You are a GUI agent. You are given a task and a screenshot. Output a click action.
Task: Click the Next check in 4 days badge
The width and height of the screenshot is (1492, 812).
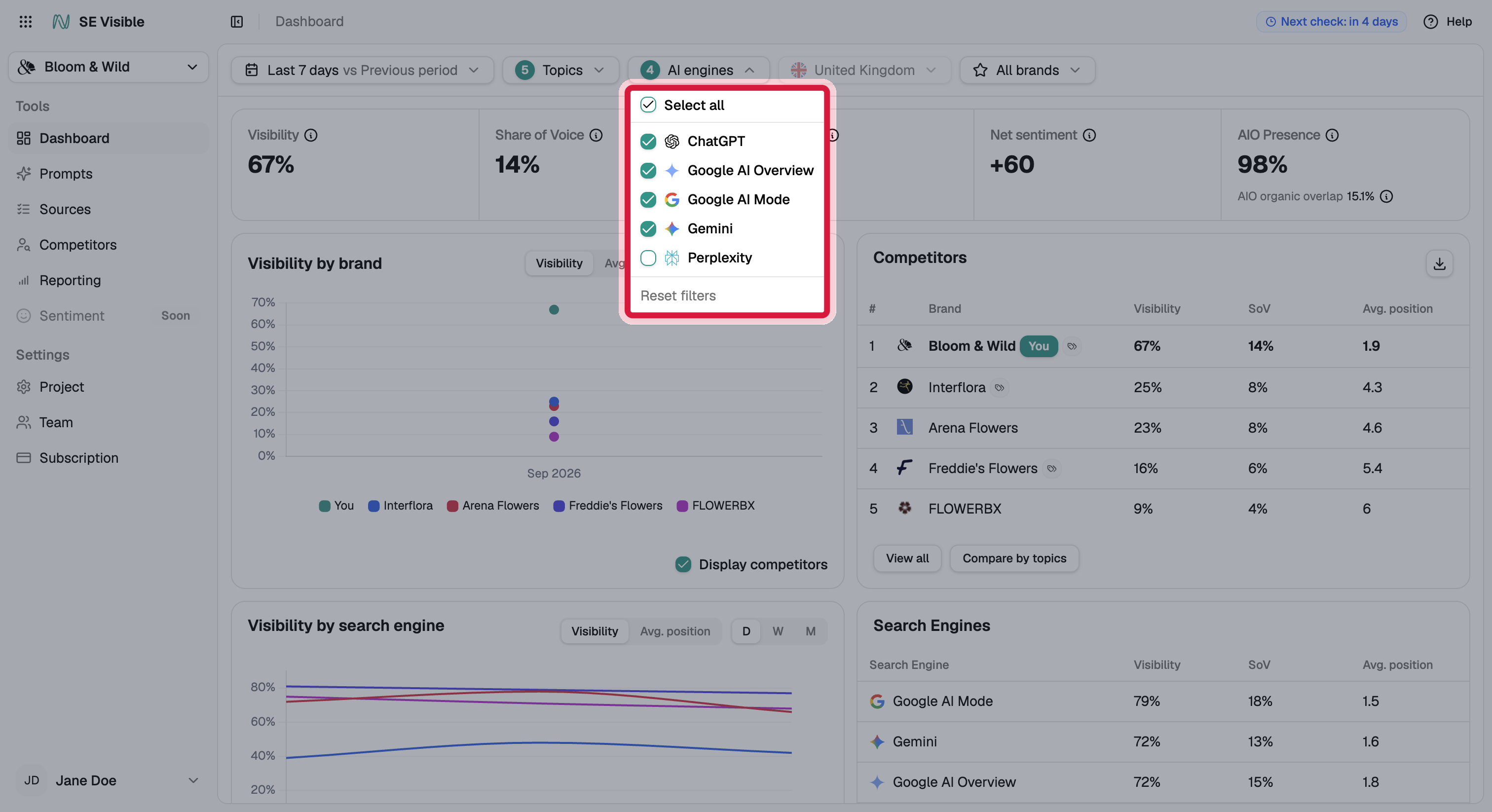(x=1331, y=22)
